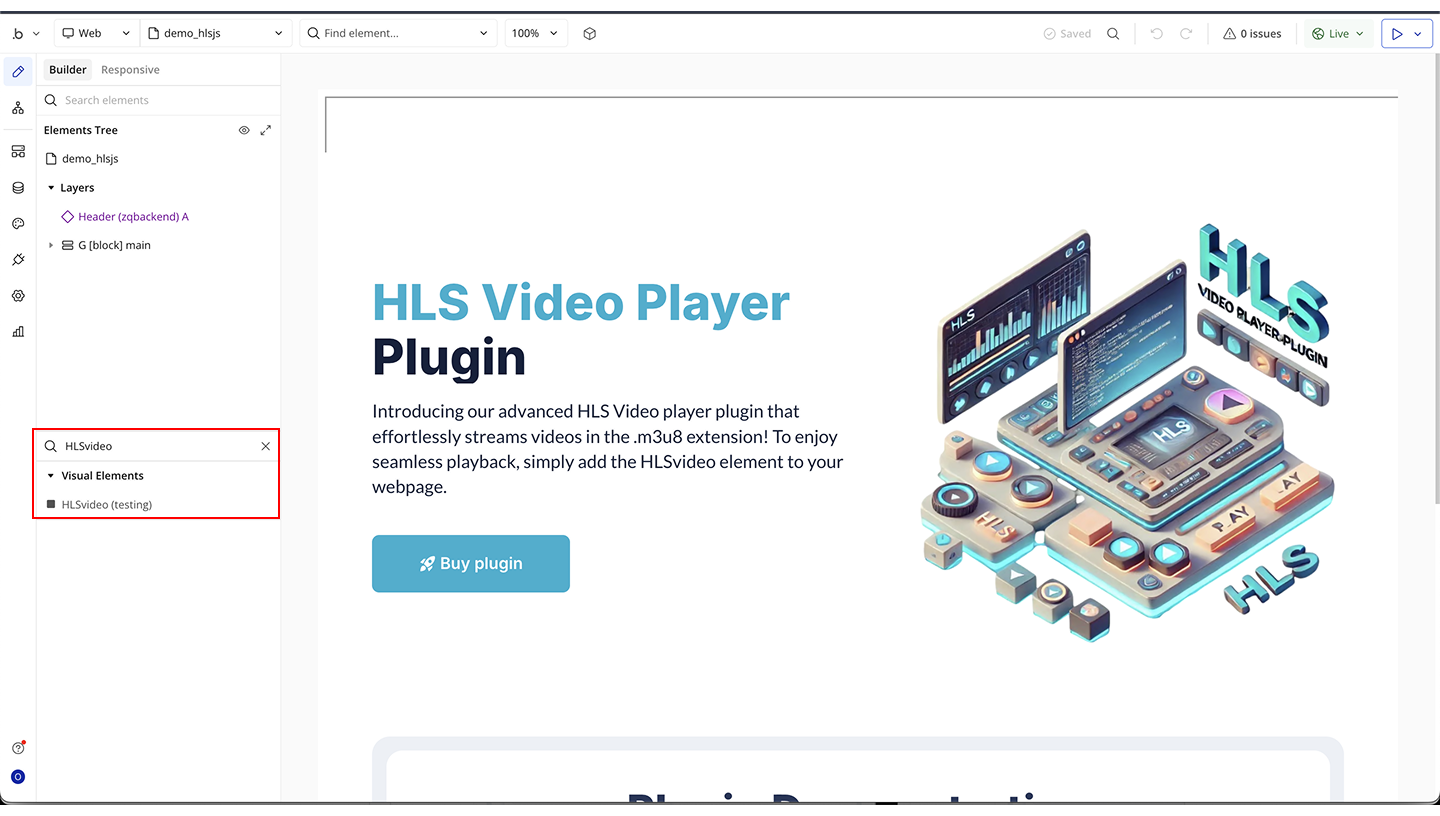Redo the last change

pyautogui.click(x=1186, y=33)
